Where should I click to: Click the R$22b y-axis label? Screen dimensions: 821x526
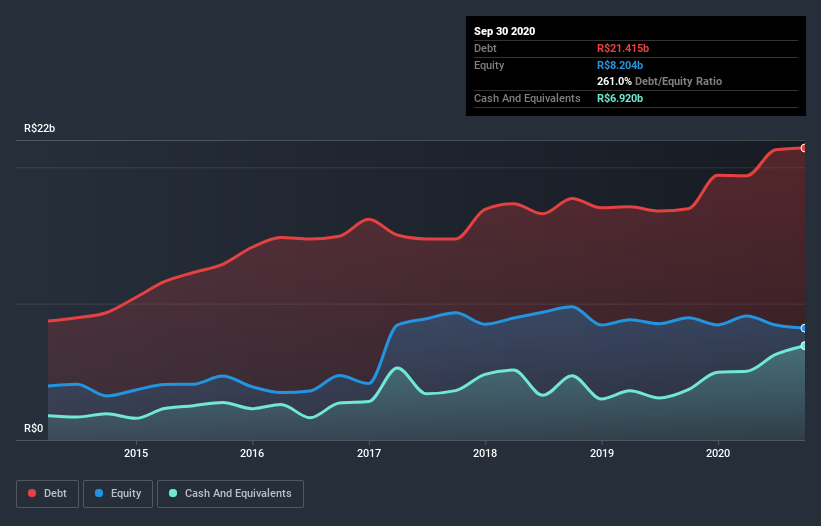pyautogui.click(x=39, y=128)
